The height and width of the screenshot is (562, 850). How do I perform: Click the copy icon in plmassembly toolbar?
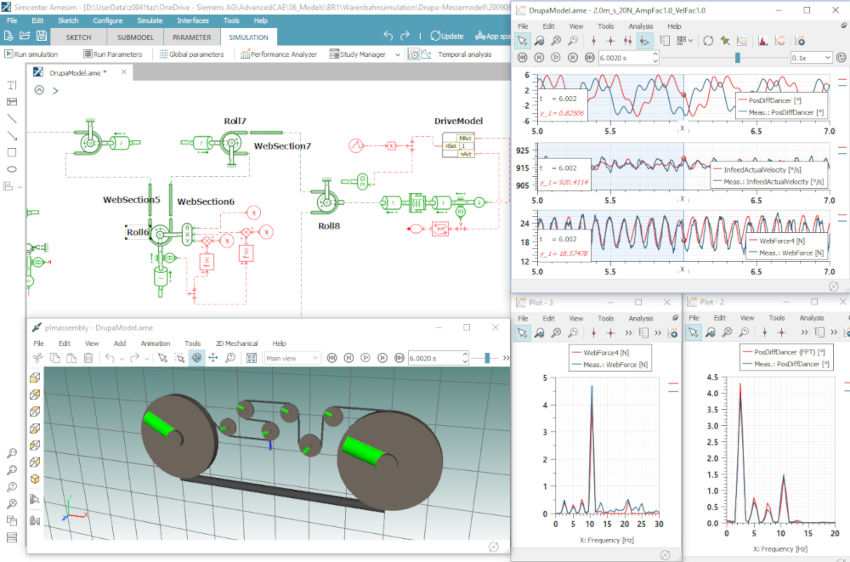[x=55, y=358]
